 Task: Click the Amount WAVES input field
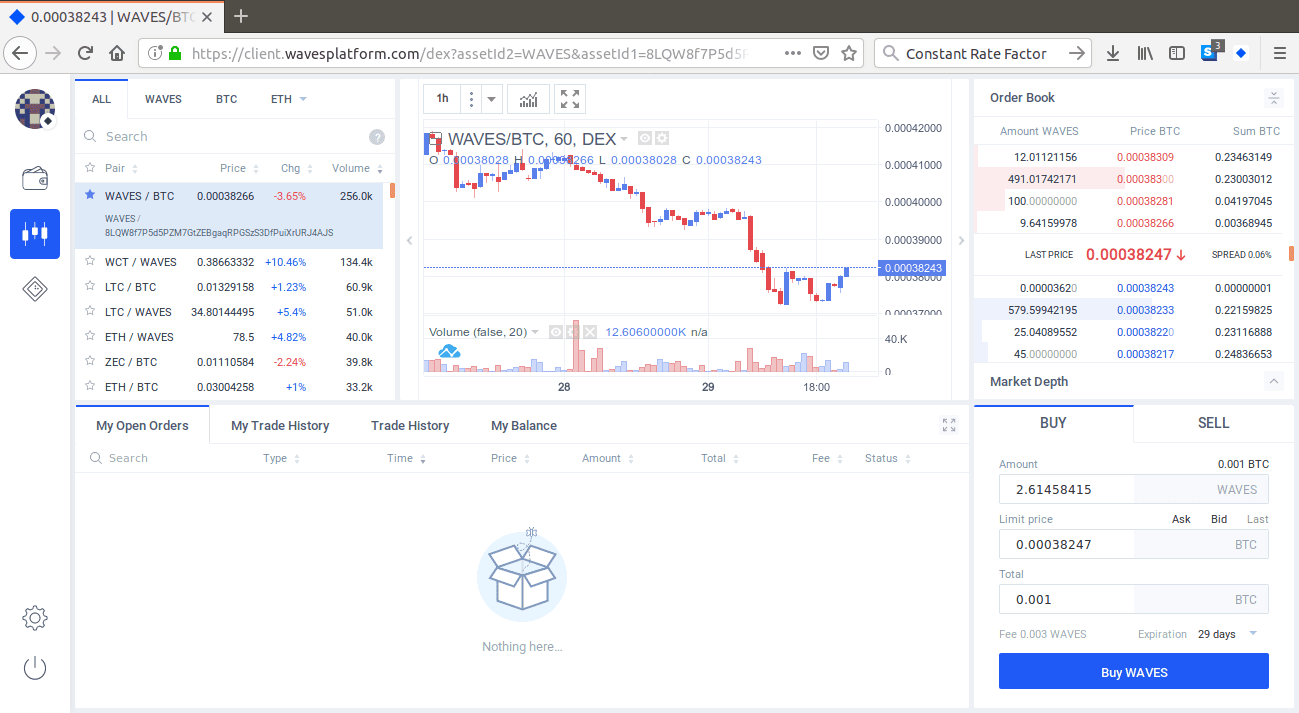[x=1134, y=490]
